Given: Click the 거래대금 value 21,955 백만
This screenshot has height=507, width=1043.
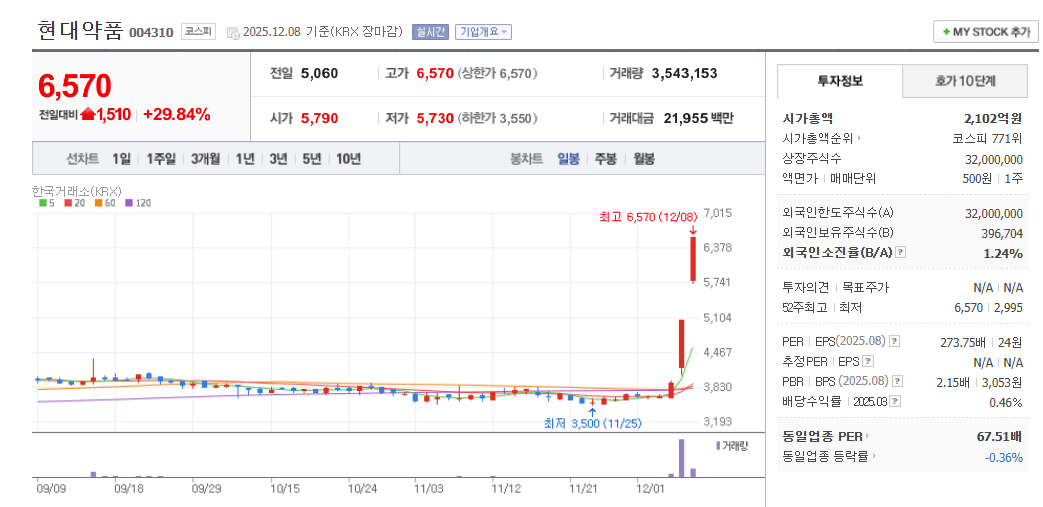Looking at the screenshot, I should pyautogui.click(x=698, y=118).
